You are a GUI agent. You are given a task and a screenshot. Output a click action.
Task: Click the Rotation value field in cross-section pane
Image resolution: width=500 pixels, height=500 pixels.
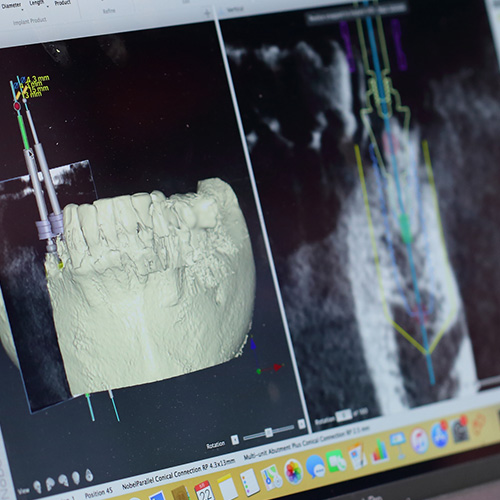pos(343,416)
